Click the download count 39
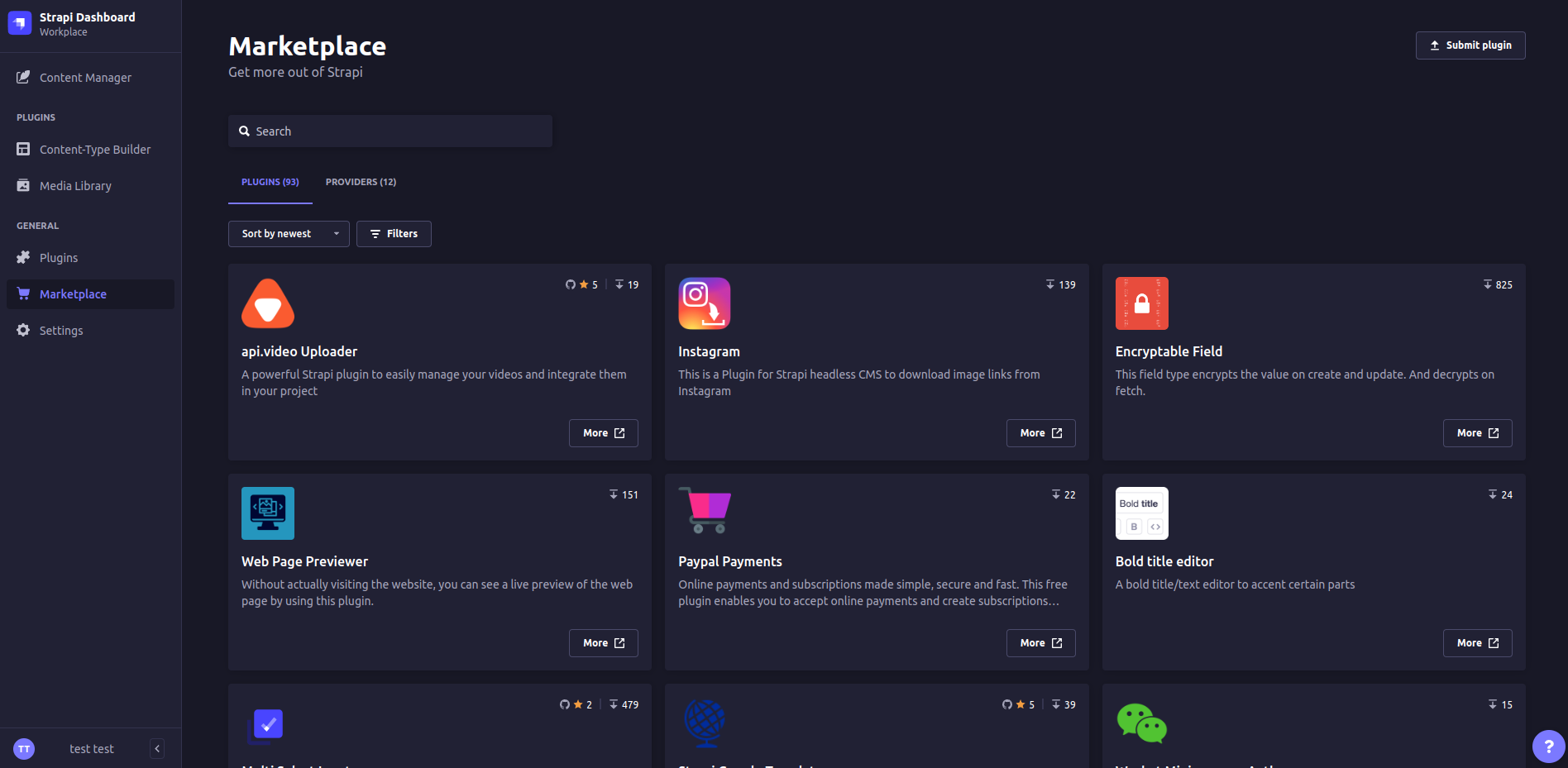1568x768 pixels. coord(1064,704)
